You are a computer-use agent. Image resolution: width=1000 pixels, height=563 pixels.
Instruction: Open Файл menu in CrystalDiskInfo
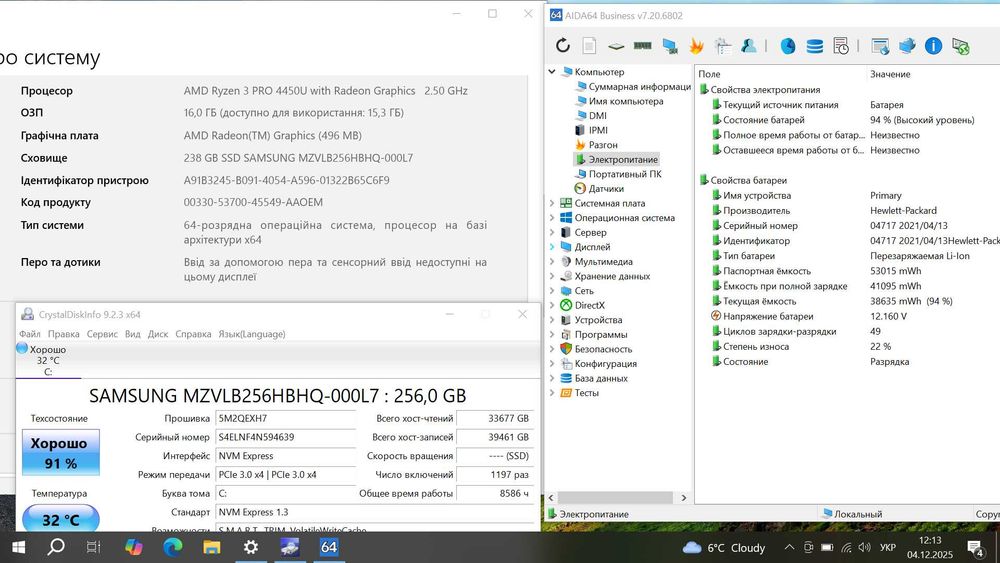point(29,334)
